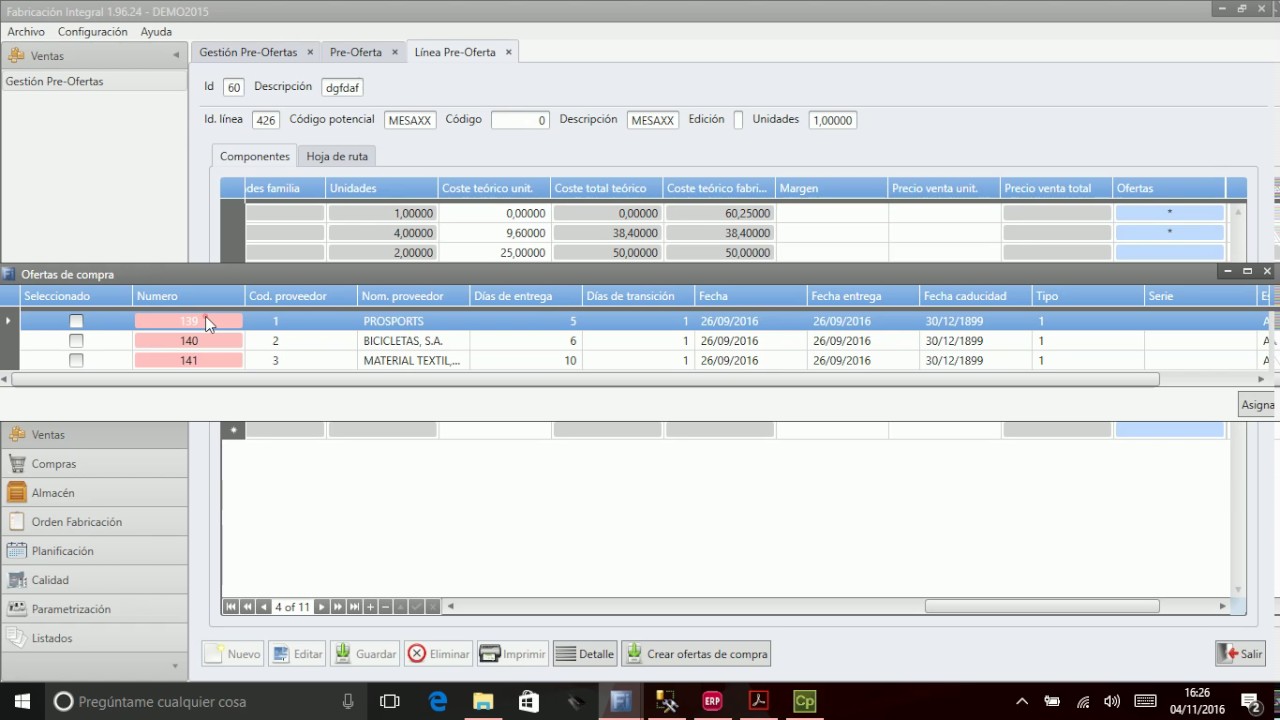This screenshot has height=720, width=1280.
Task: Go to first record in grid navigator
Action: coord(231,607)
